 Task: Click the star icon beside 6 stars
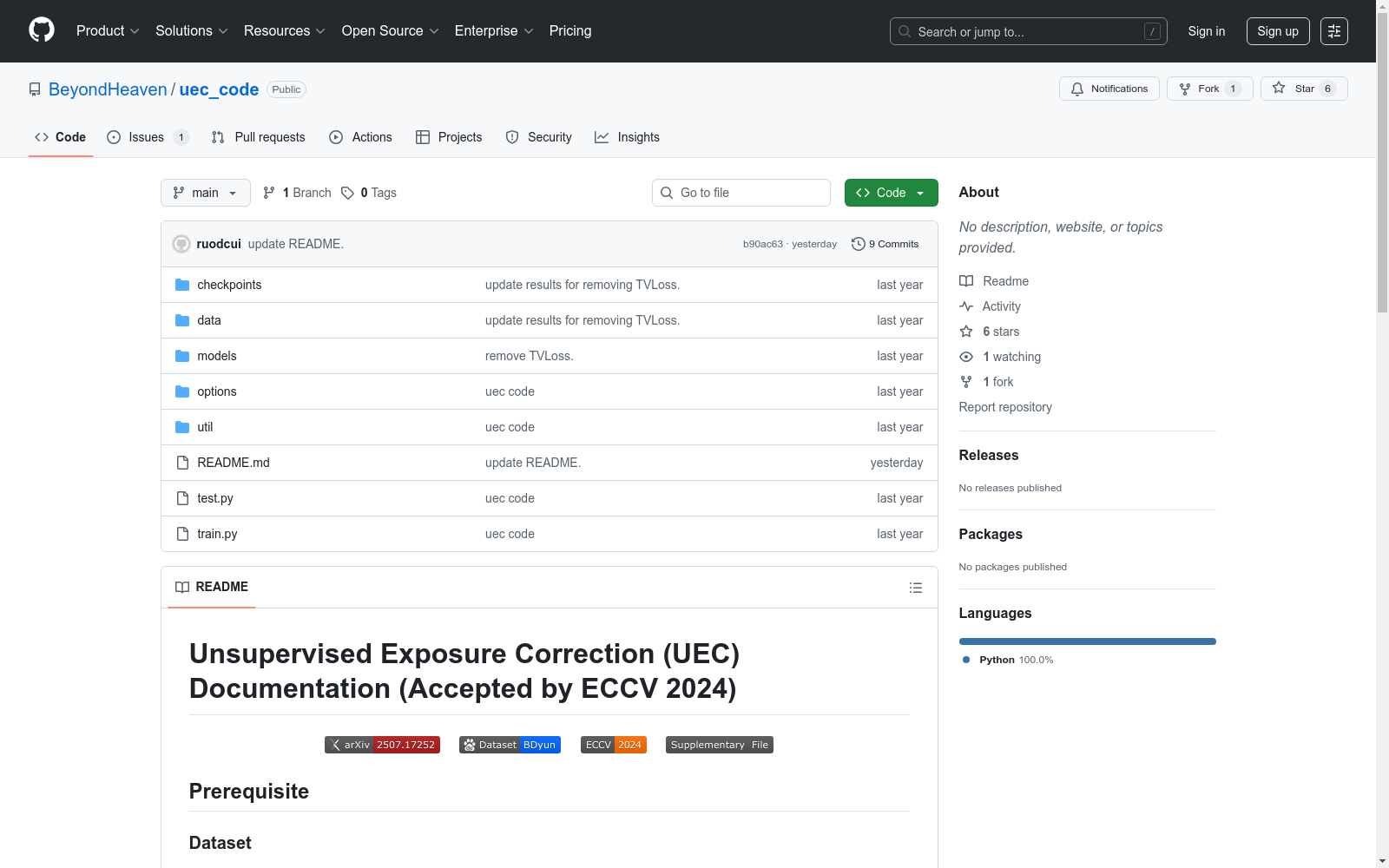point(966,332)
